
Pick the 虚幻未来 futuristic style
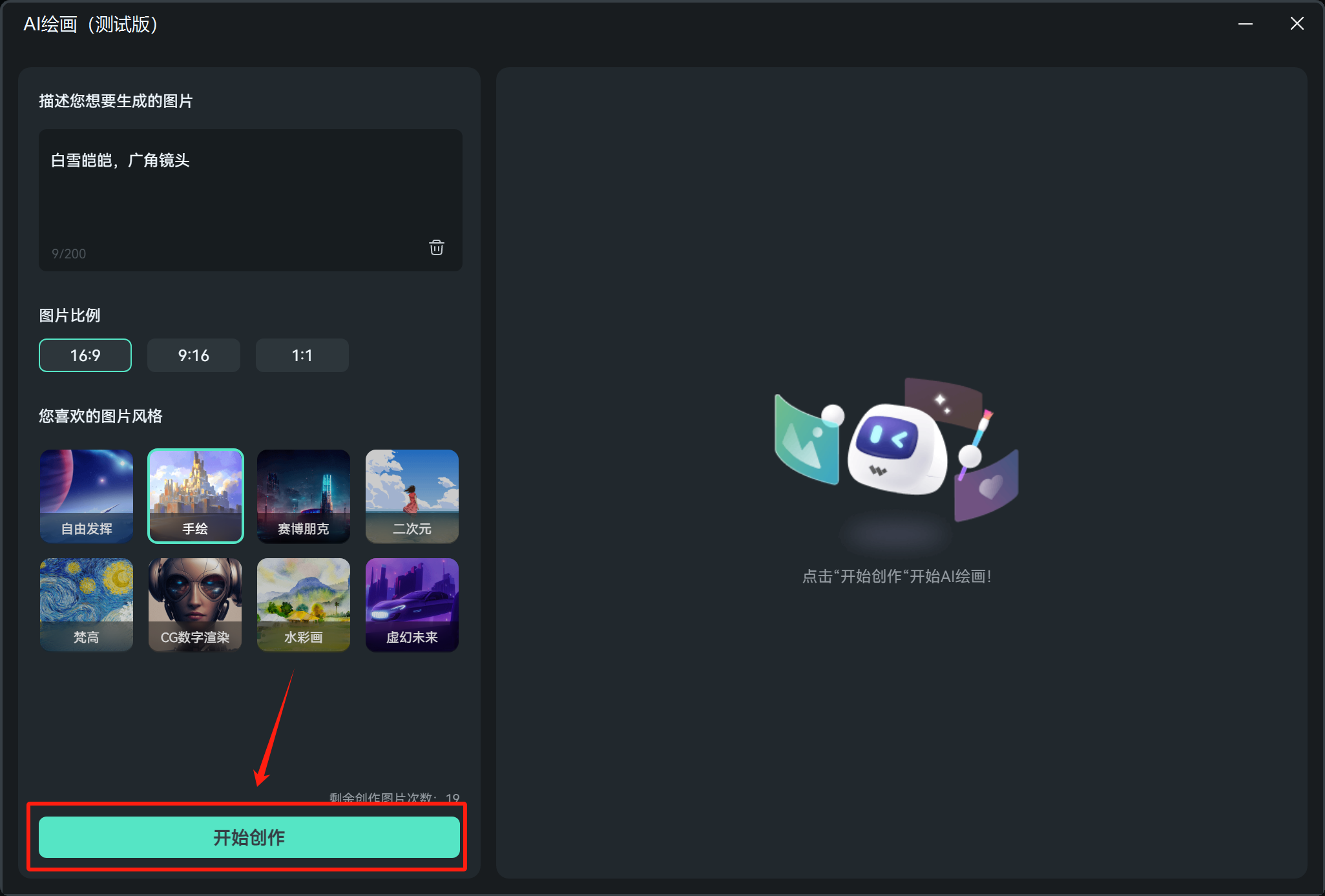(412, 604)
